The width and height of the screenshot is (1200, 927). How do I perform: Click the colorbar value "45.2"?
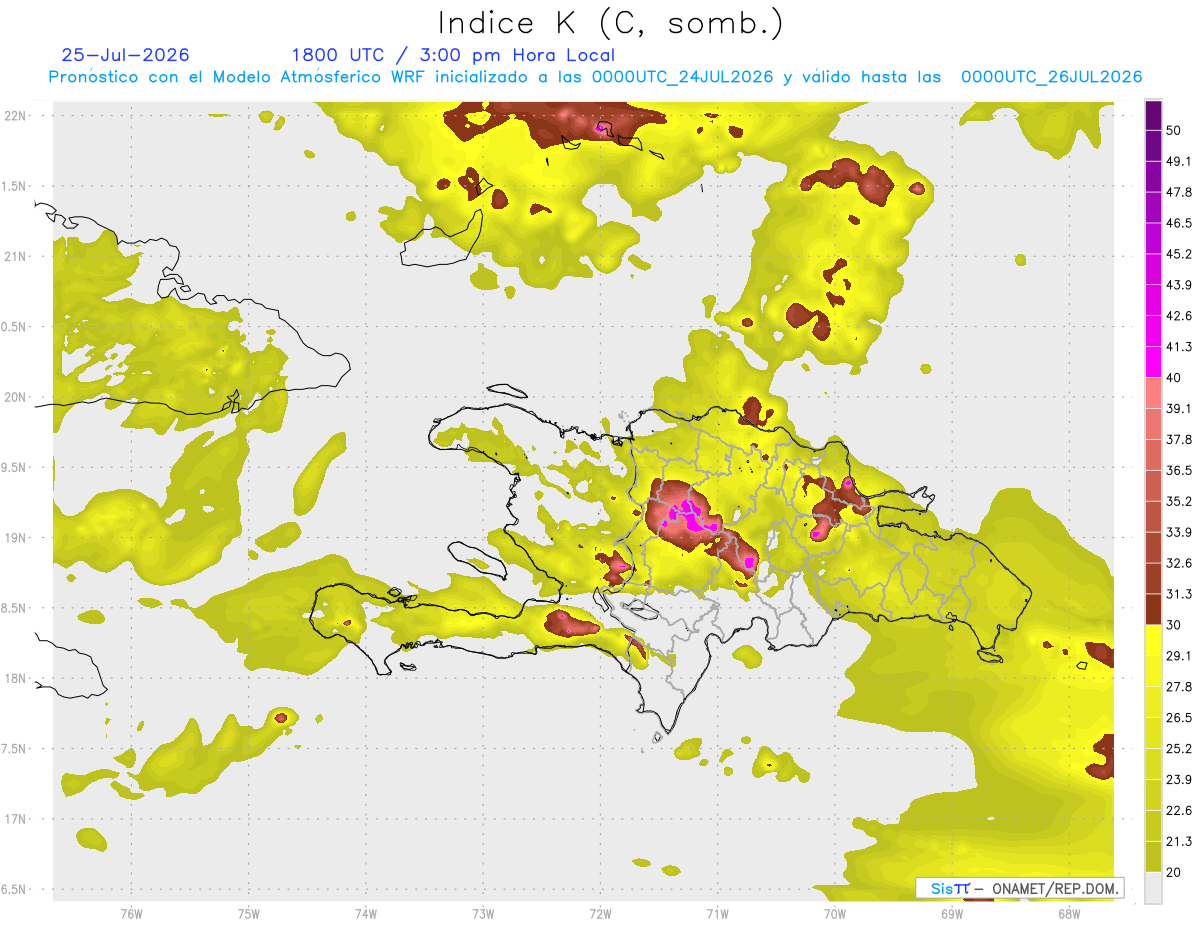point(1178,254)
